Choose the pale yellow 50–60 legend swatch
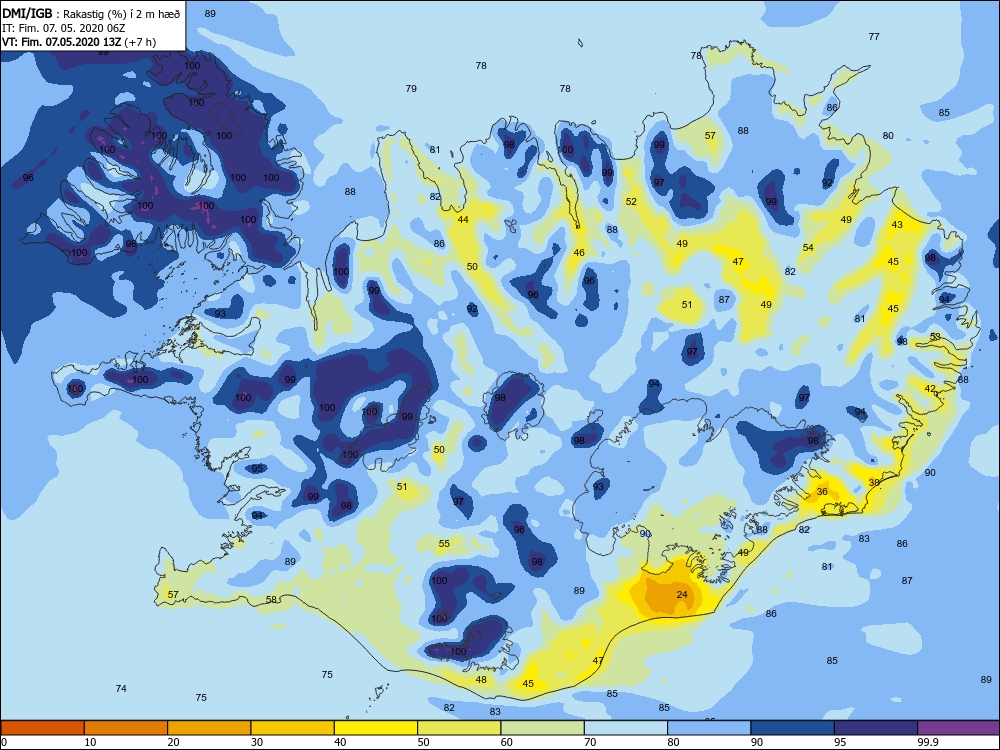Viewport: 1000px width, 750px height. click(459, 728)
